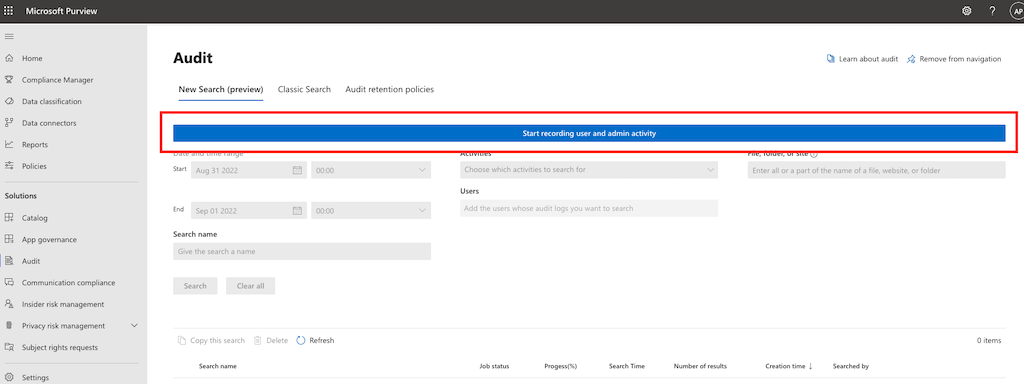Click Remove from navigation
Screen dimensions: 1024x384
point(960,59)
